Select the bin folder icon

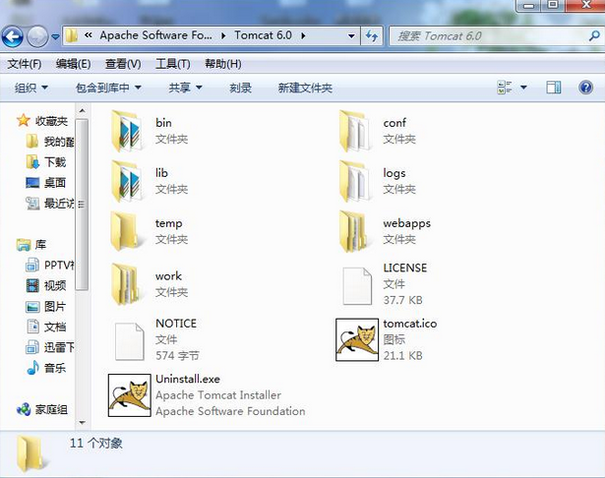(x=127, y=131)
